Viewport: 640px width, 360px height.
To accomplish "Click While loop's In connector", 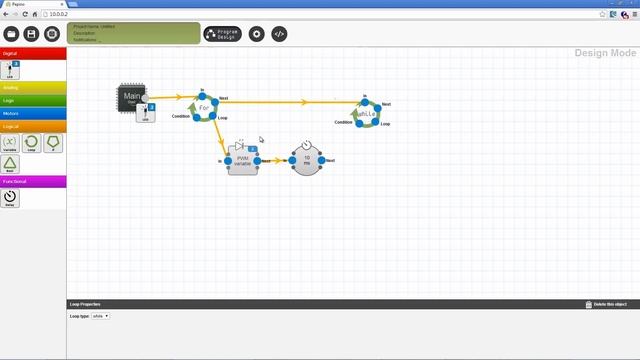I will pyautogui.click(x=365, y=102).
